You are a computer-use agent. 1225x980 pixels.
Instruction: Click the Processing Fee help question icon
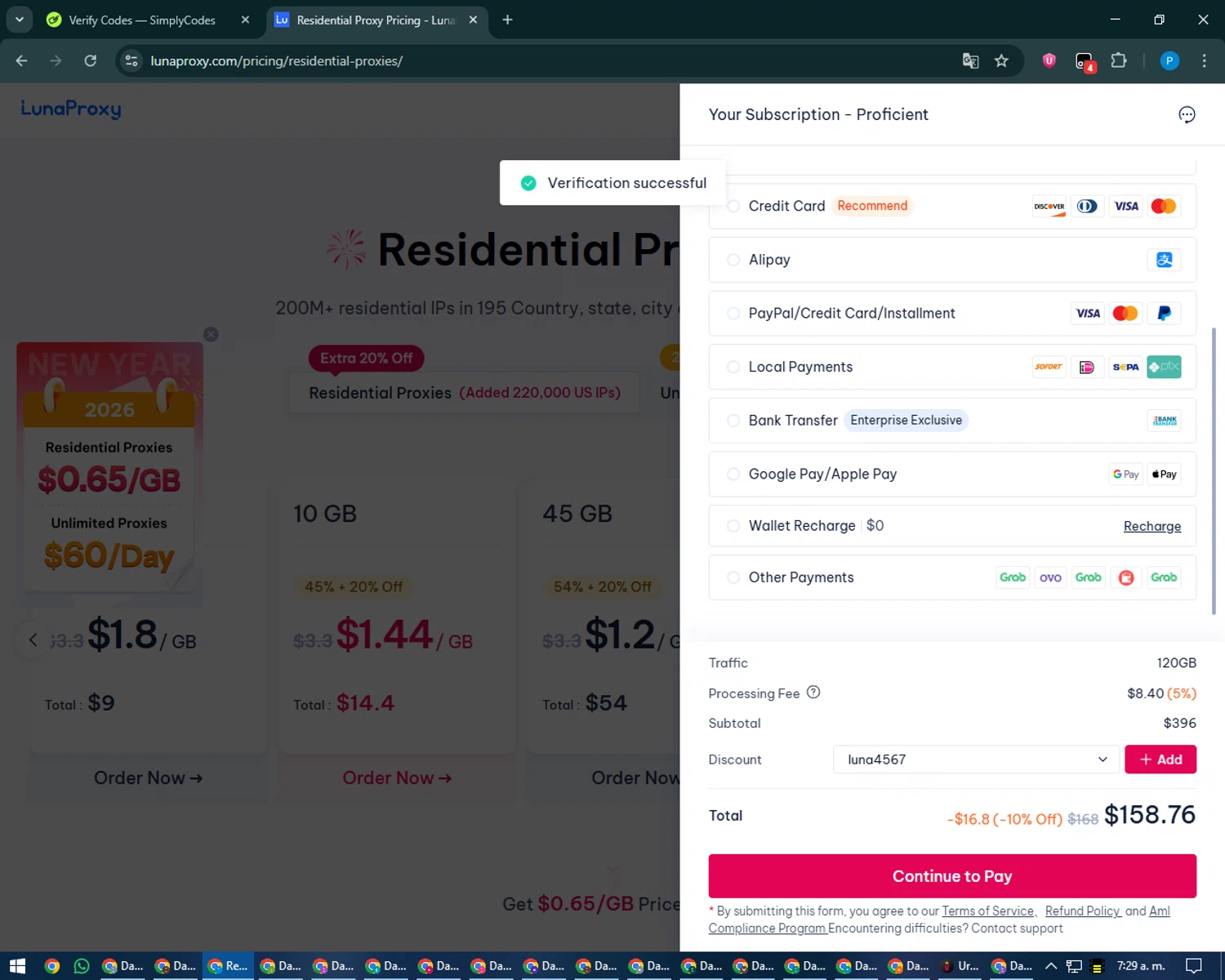click(x=813, y=692)
